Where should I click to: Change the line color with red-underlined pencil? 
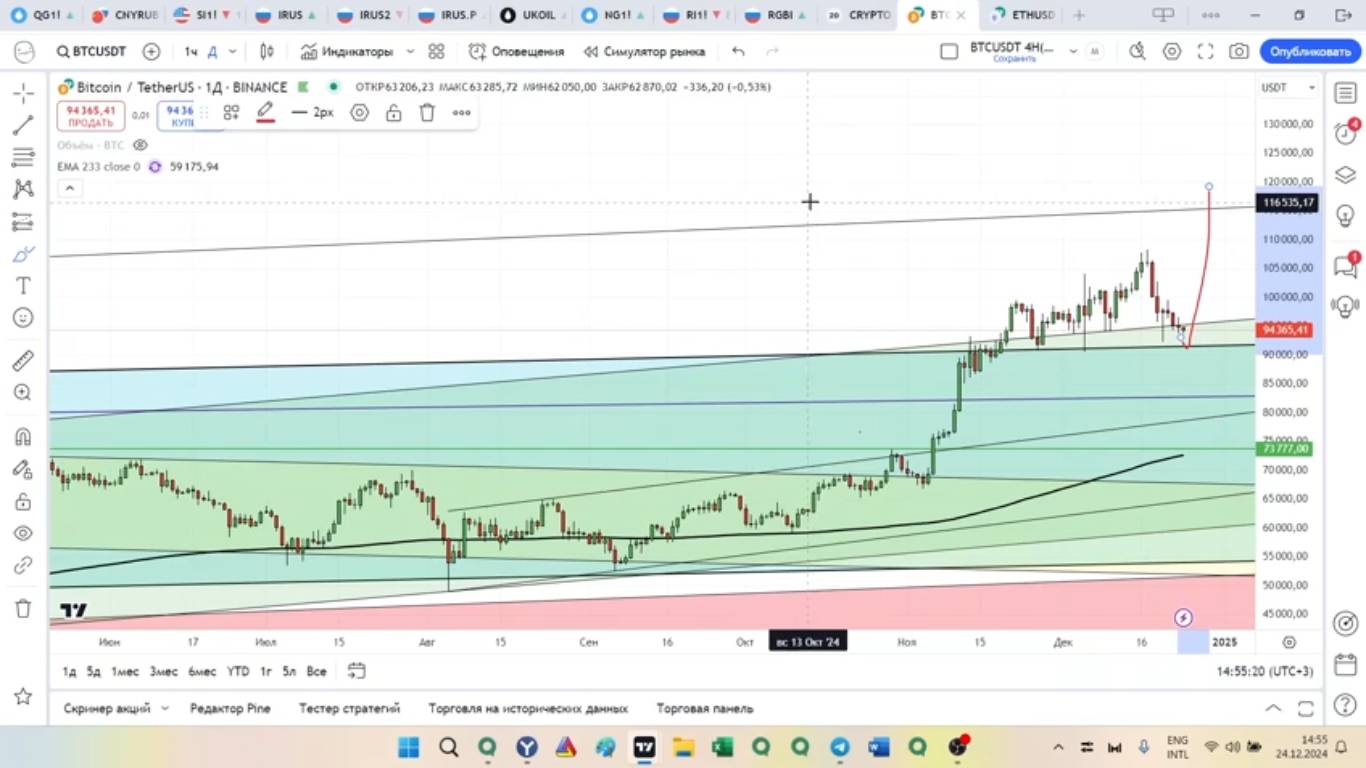click(x=265, y=113)
